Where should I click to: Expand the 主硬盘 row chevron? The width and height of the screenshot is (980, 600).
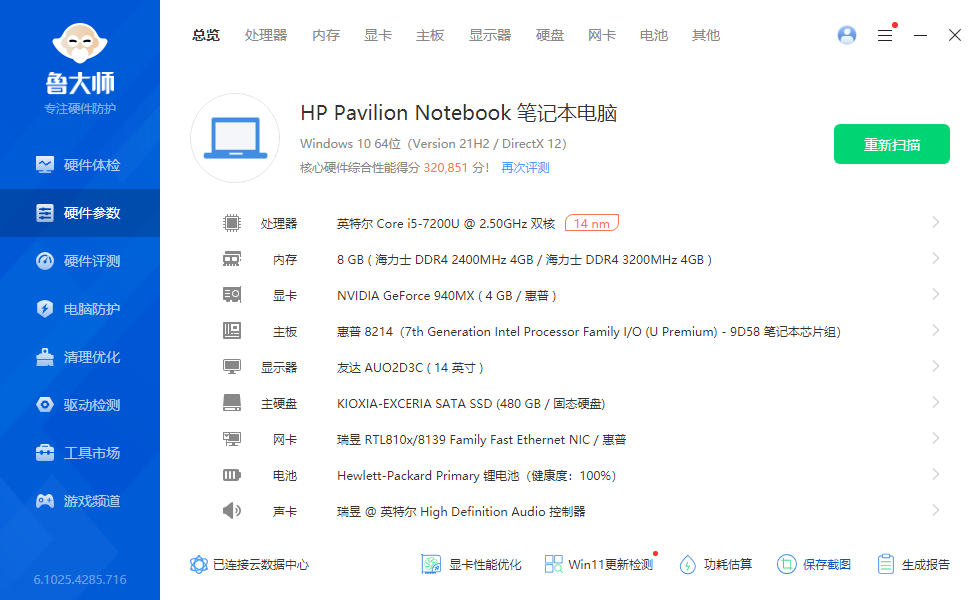click(x=935, y=403)
